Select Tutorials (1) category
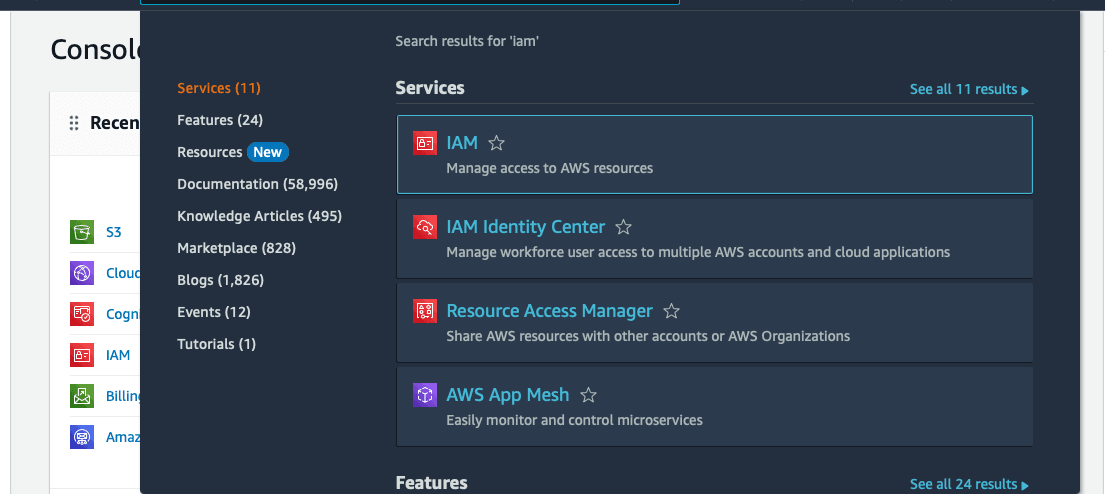This screenshot has height=494, width=1105. point(216,345)
